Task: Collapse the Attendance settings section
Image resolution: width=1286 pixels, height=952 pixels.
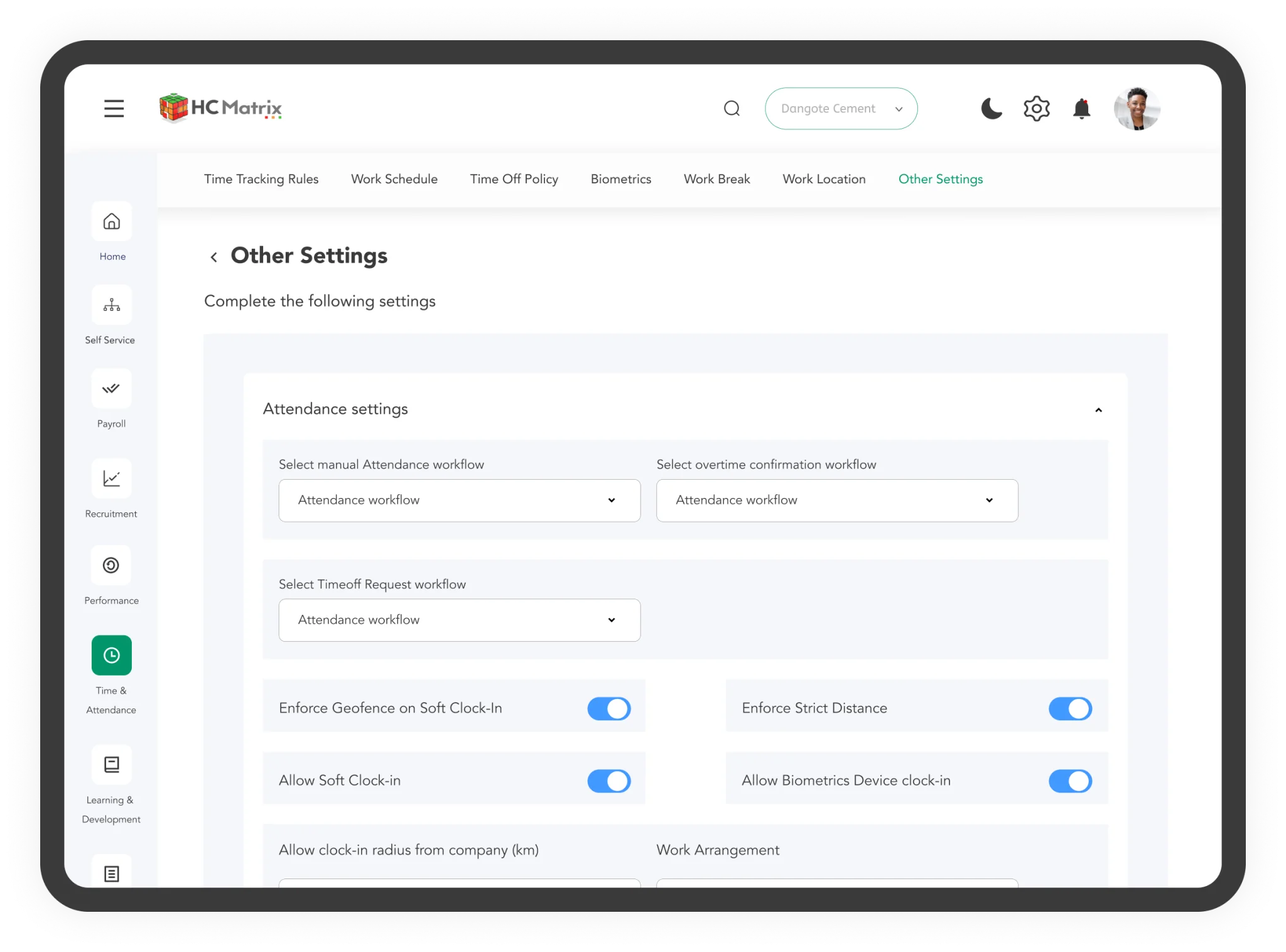Action: (x=1098, y=410)
